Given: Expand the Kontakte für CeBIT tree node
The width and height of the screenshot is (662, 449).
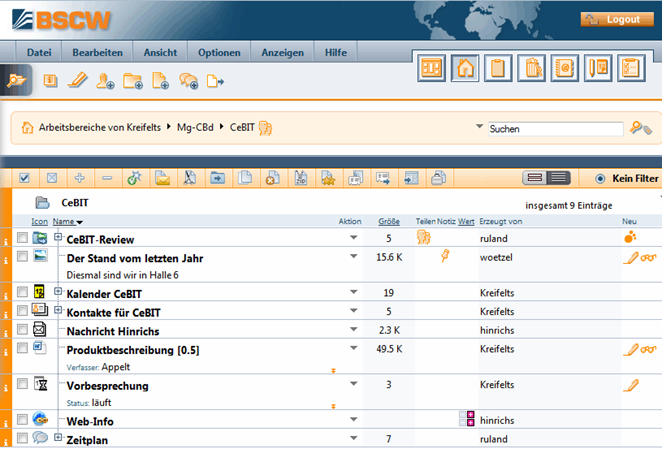Looking at the screenshot, I should [58, 310].
